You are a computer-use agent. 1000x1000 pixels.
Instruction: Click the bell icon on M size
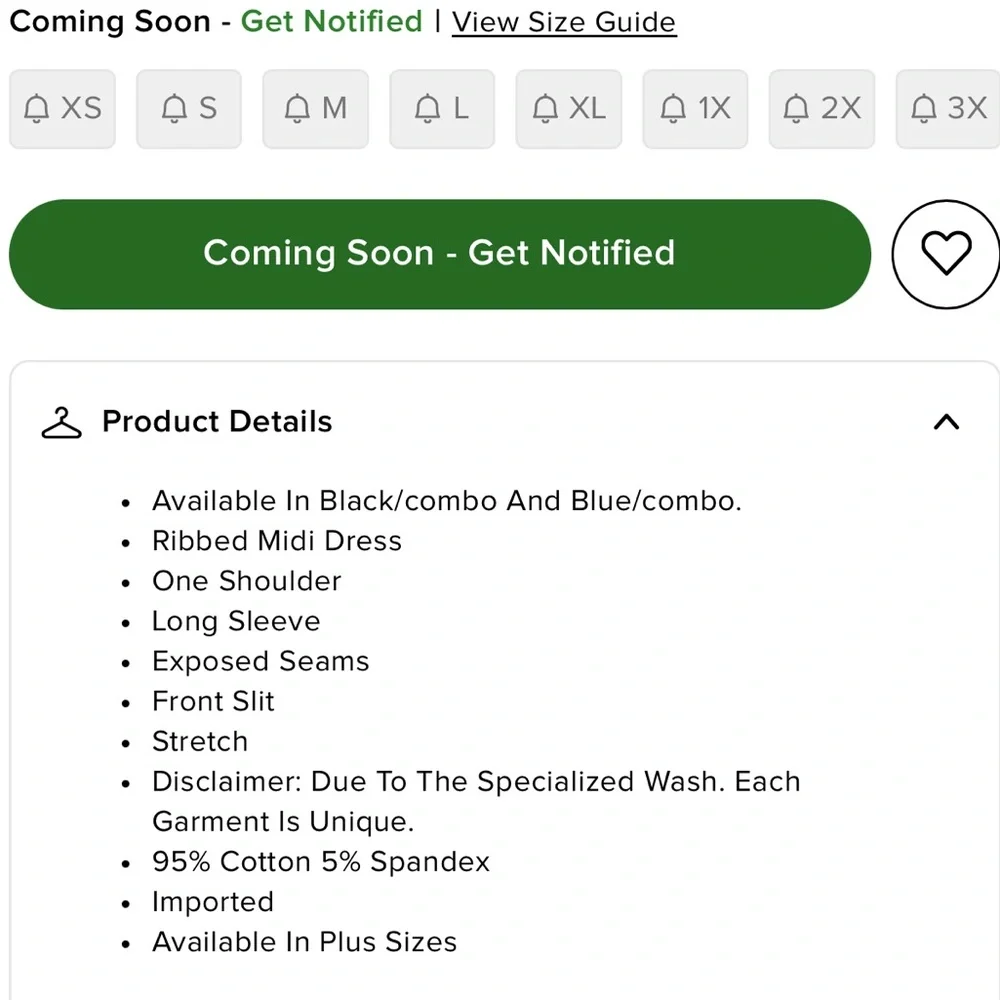coord(297,108)
